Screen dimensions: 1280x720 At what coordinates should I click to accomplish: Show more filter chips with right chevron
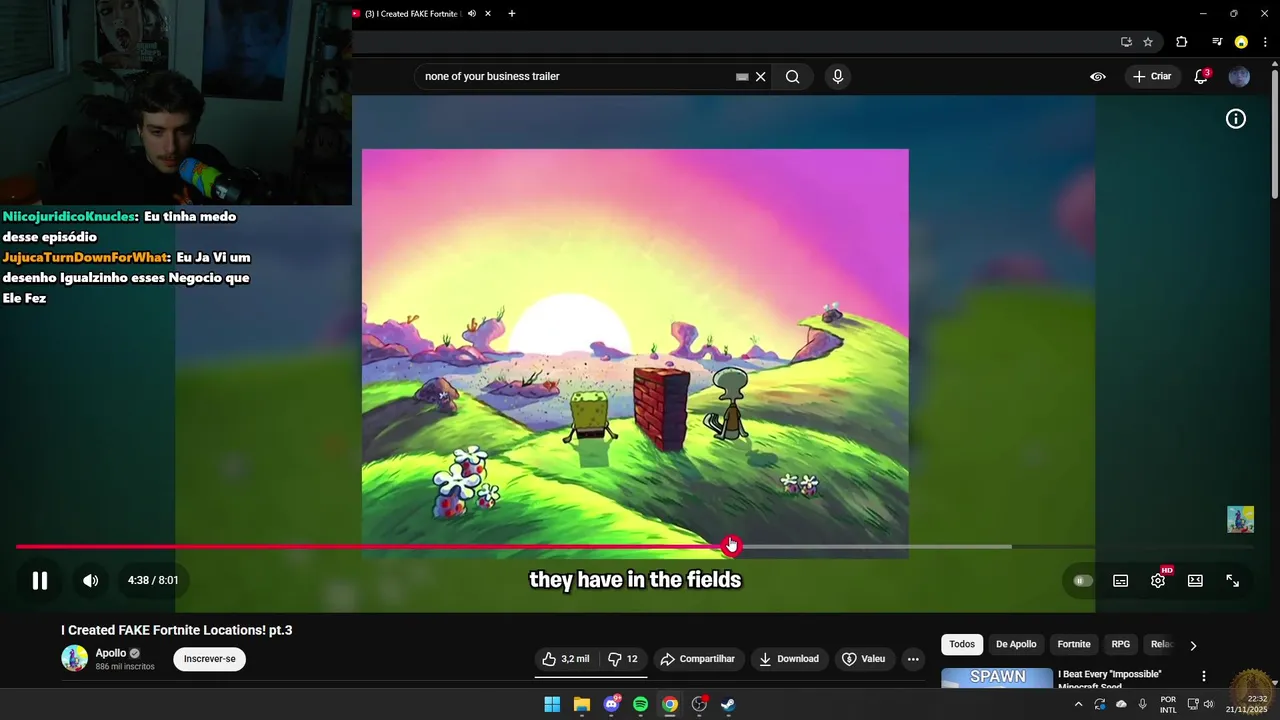(x=1193, y=645)
